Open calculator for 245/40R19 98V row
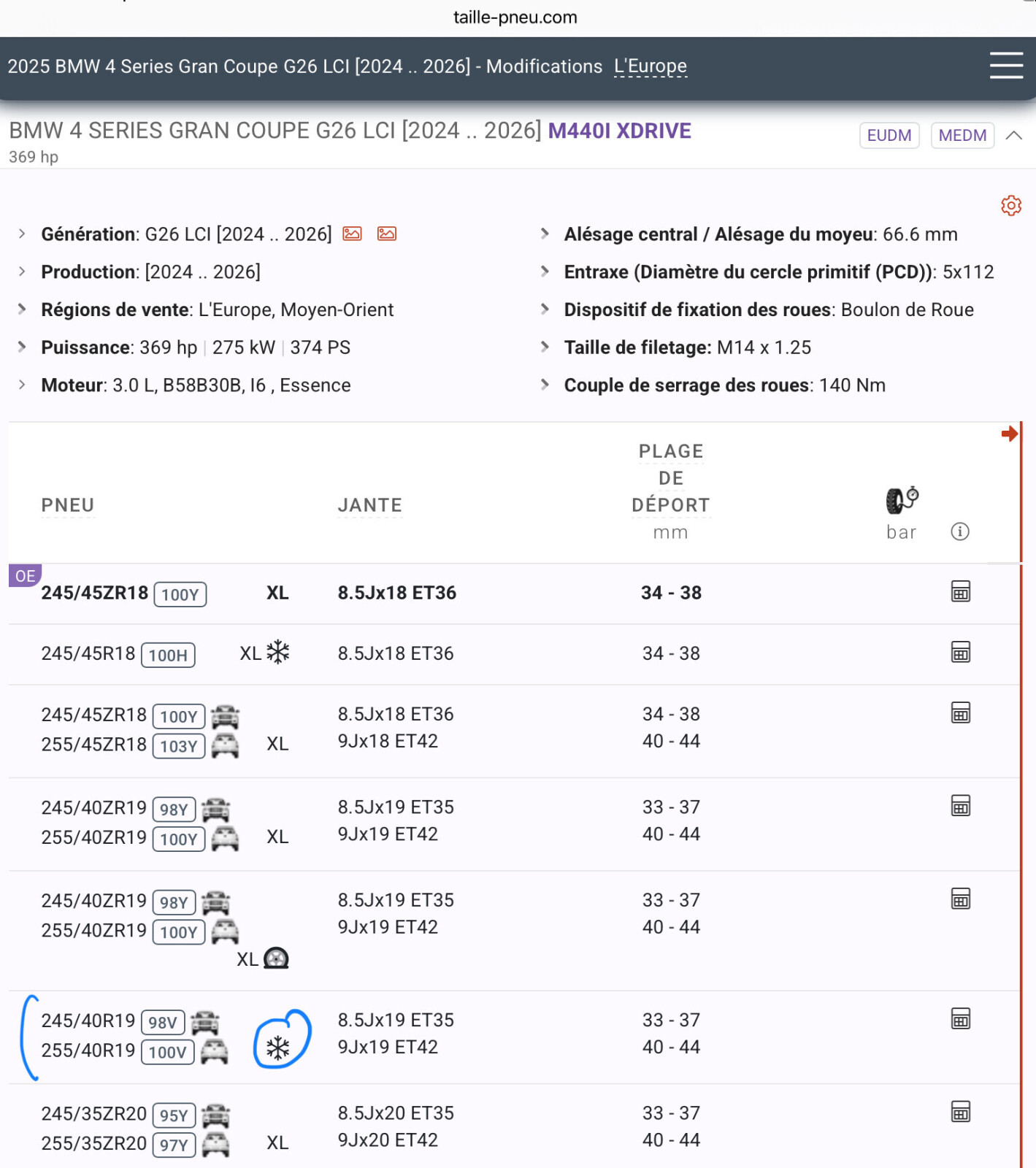 [961, 1018]
